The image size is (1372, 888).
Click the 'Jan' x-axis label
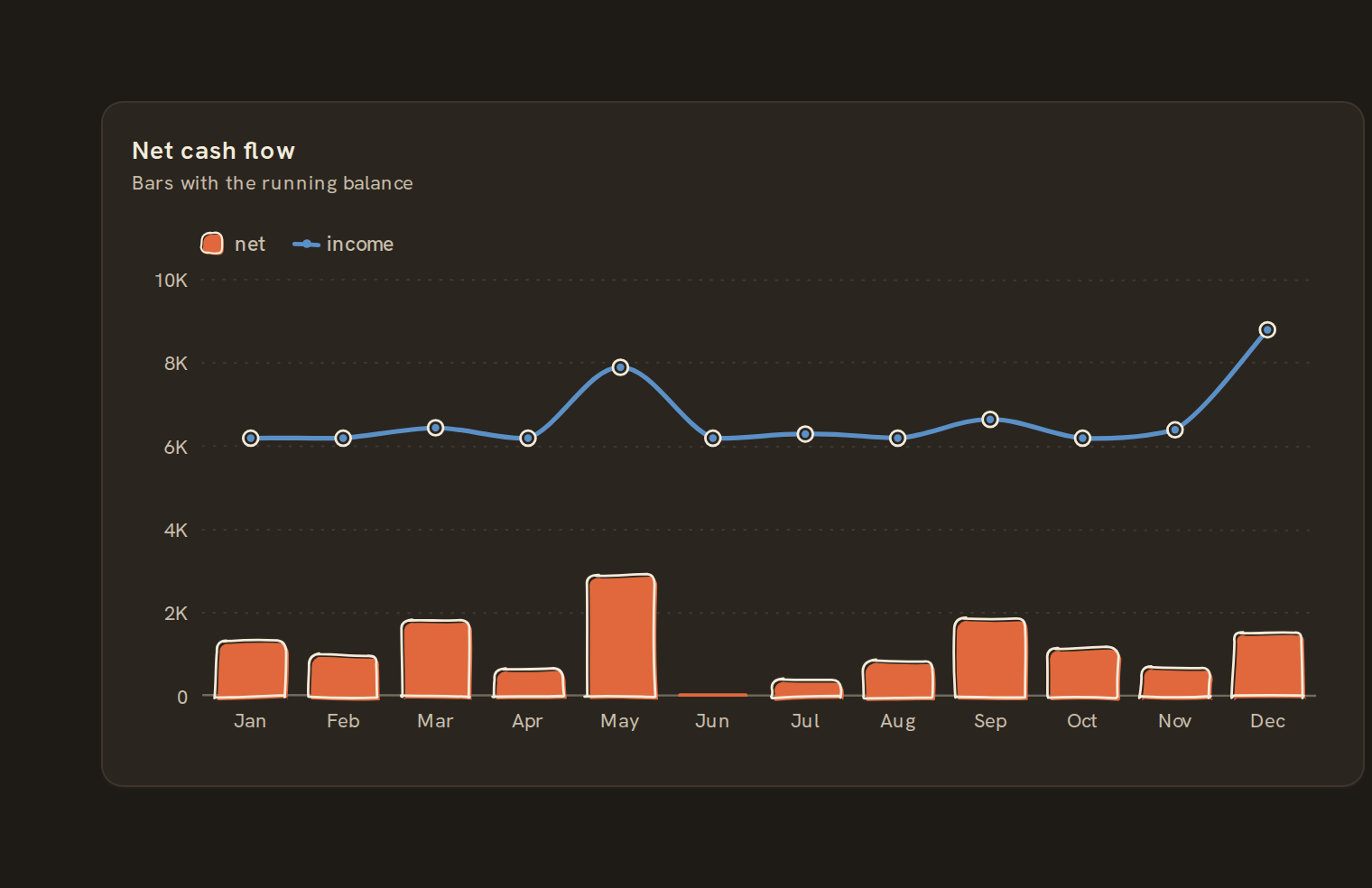[250, 721]
